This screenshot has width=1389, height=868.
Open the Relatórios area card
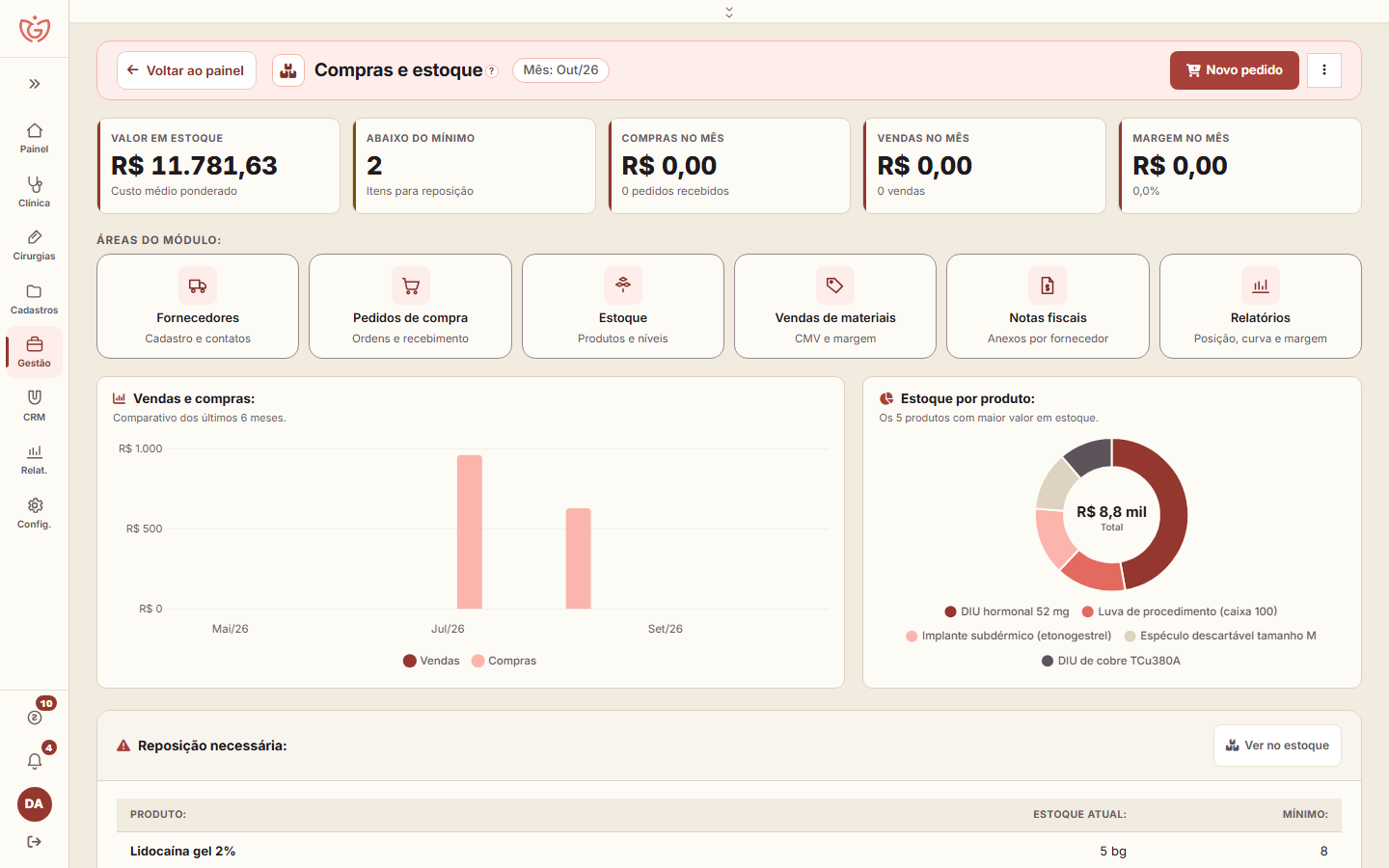coord(1261,307)
